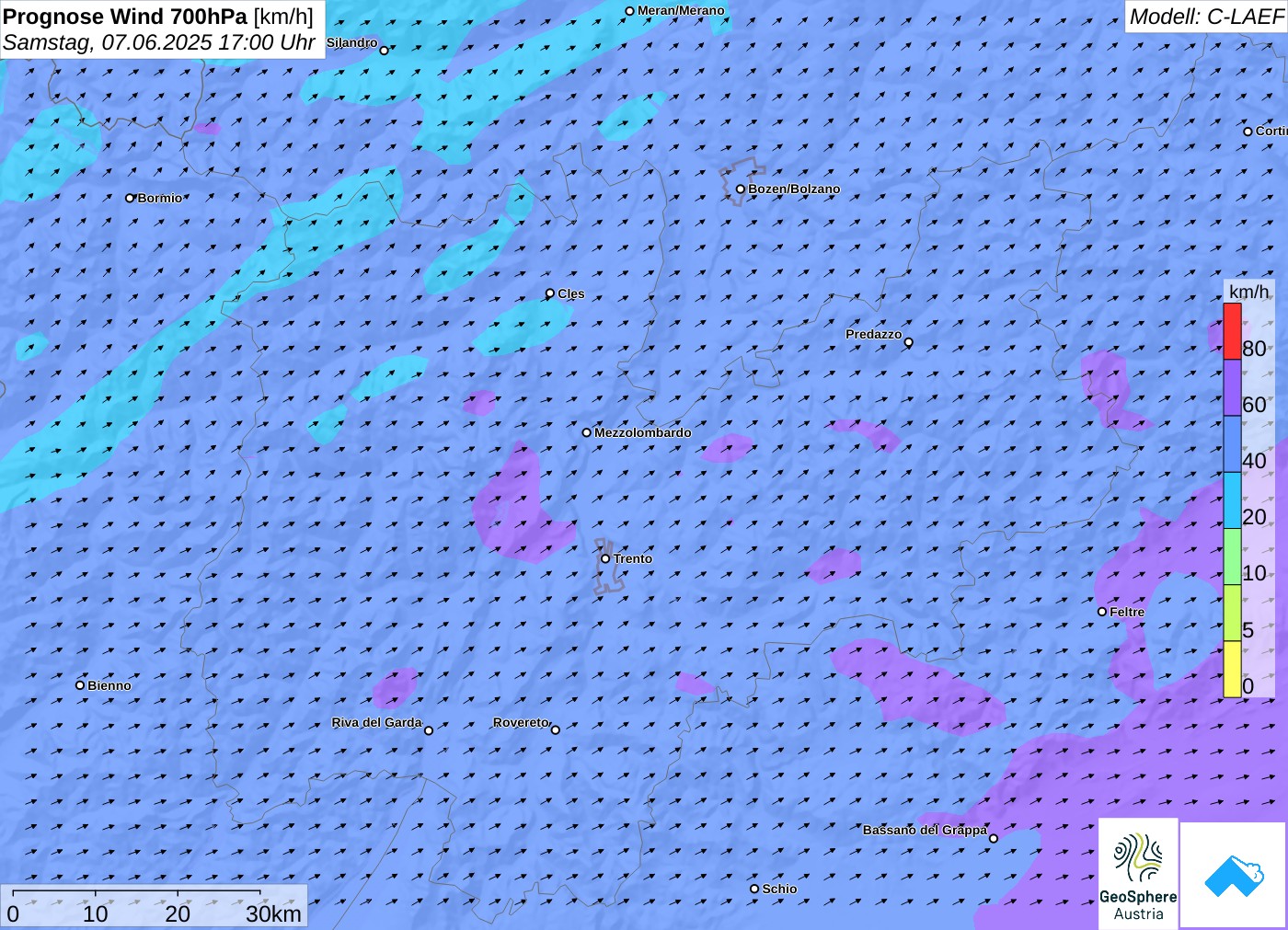Click the 'Bormio' map label

pos(160,198)
